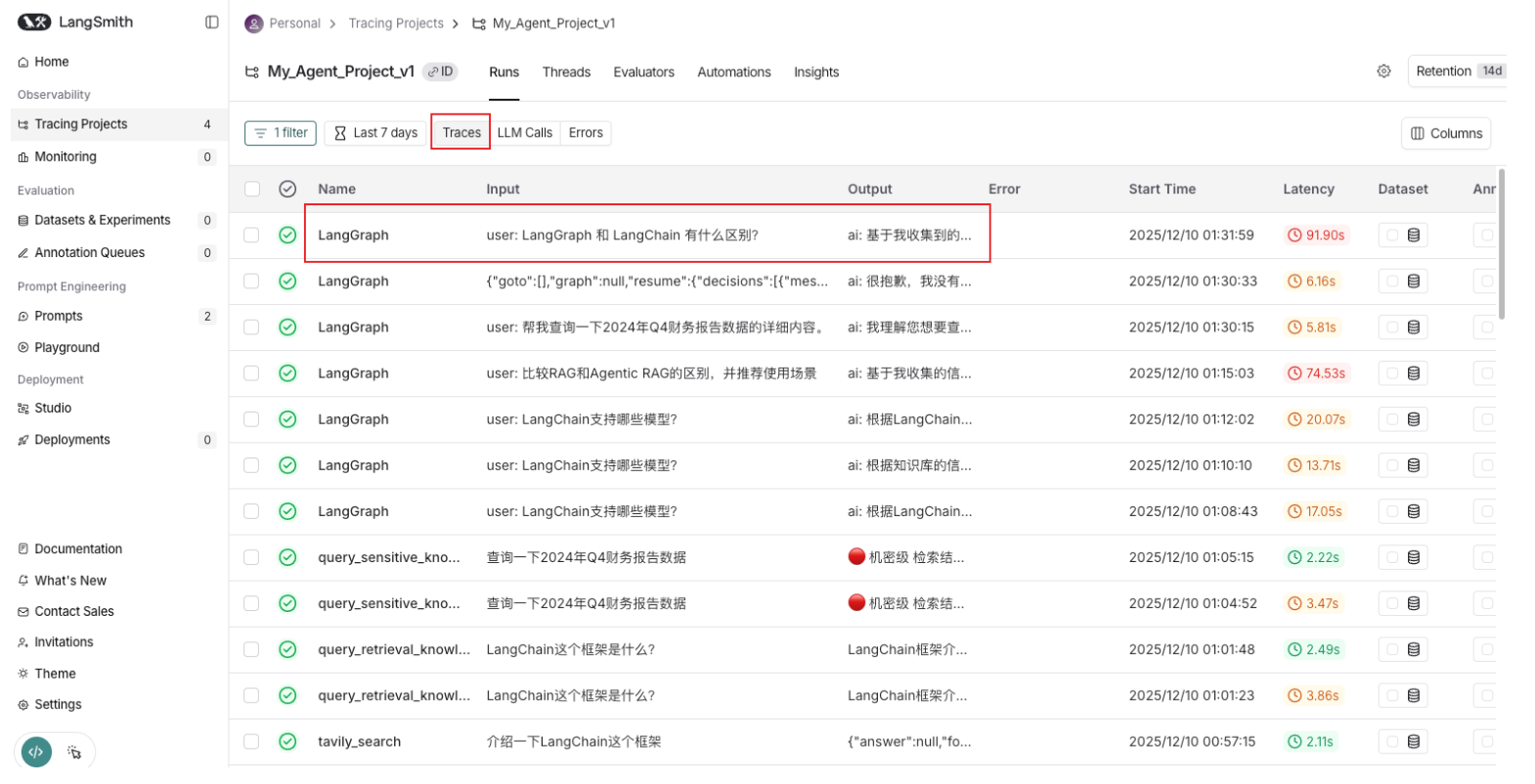The height and width of the screenshot is (784, 1535).
Task: Open project settings gear icon
Action: click(x=1383, y=71)
